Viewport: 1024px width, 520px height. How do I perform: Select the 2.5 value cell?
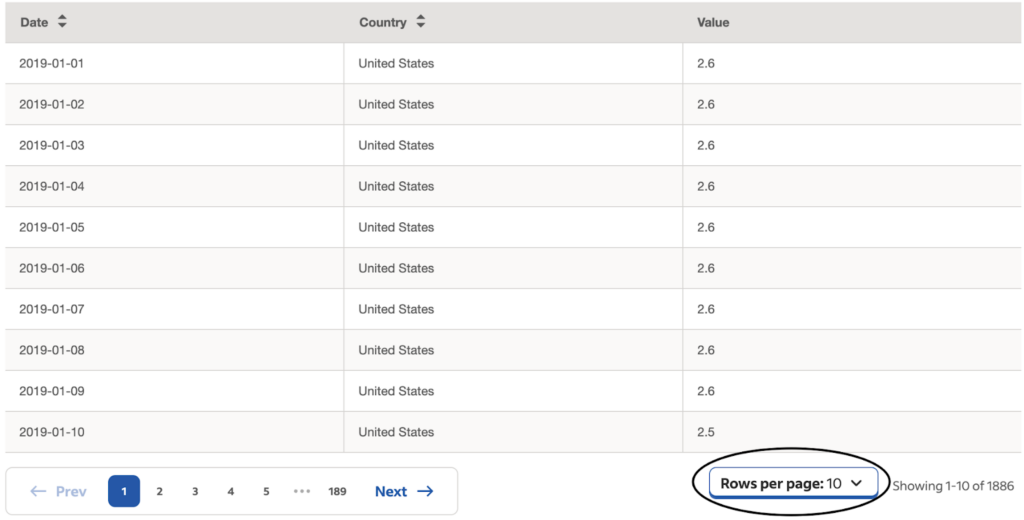(x=706, y=432)
